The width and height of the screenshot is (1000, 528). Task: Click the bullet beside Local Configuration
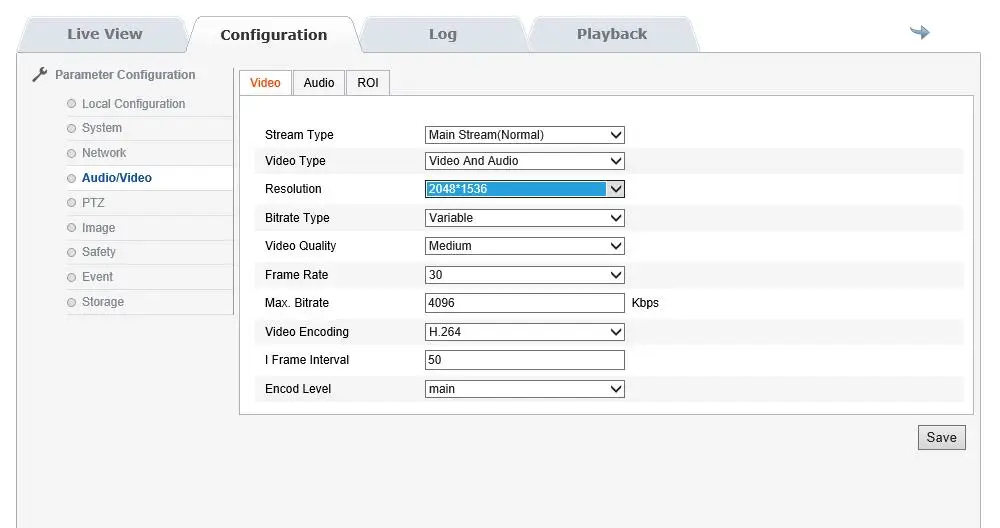pos(71,104)
